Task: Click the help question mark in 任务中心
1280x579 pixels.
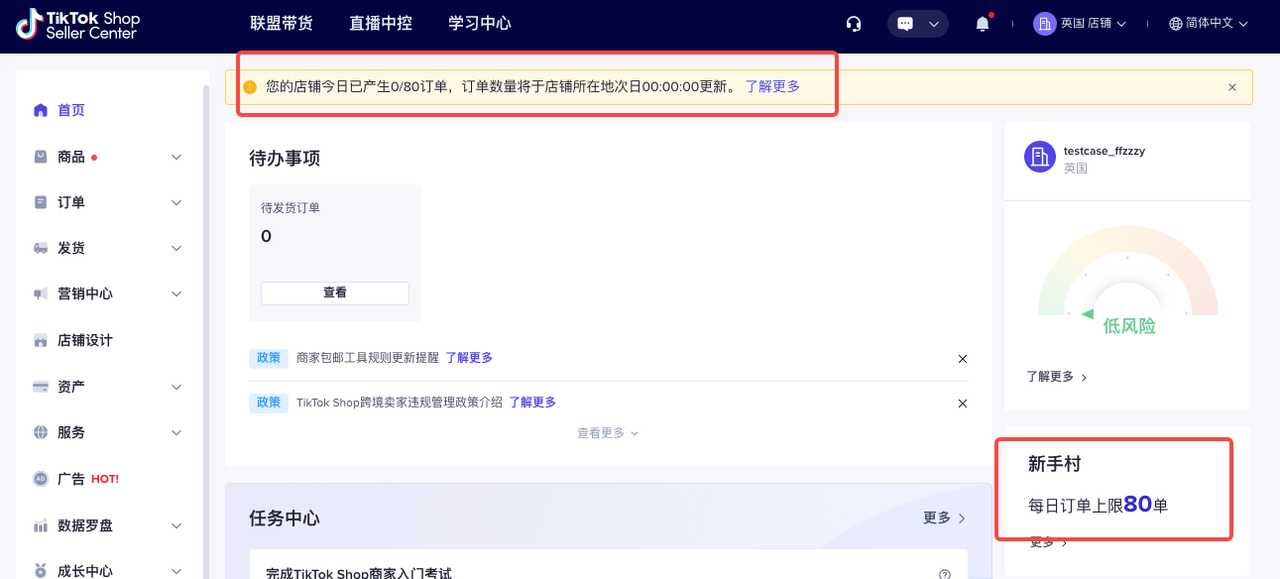Action: (944, 574)
